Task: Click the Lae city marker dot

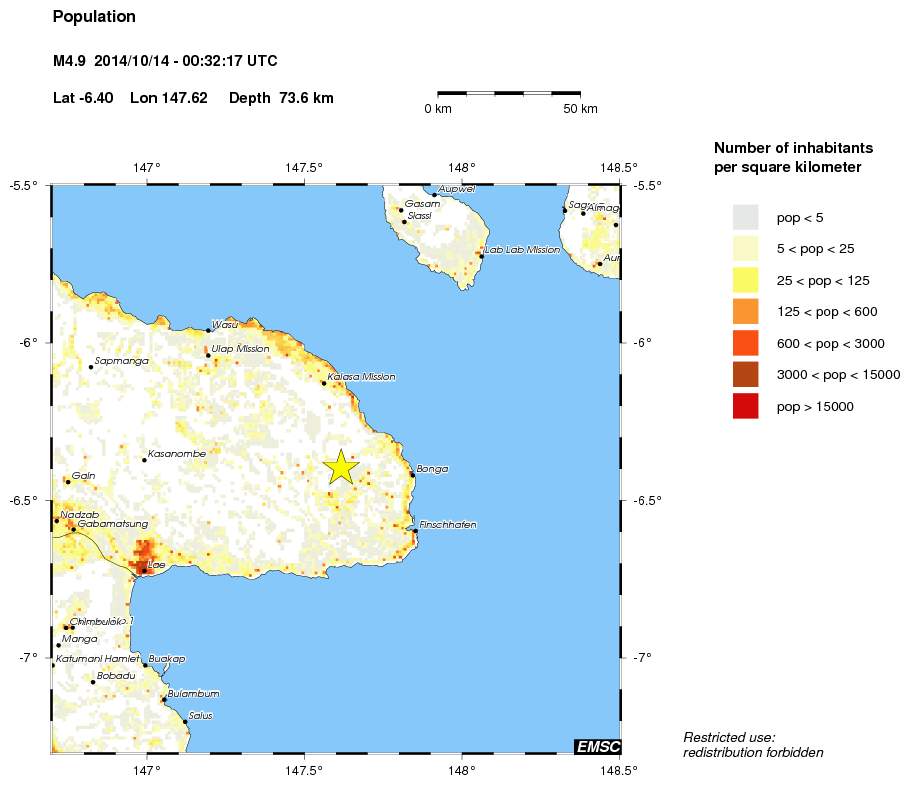Action: 143,570
